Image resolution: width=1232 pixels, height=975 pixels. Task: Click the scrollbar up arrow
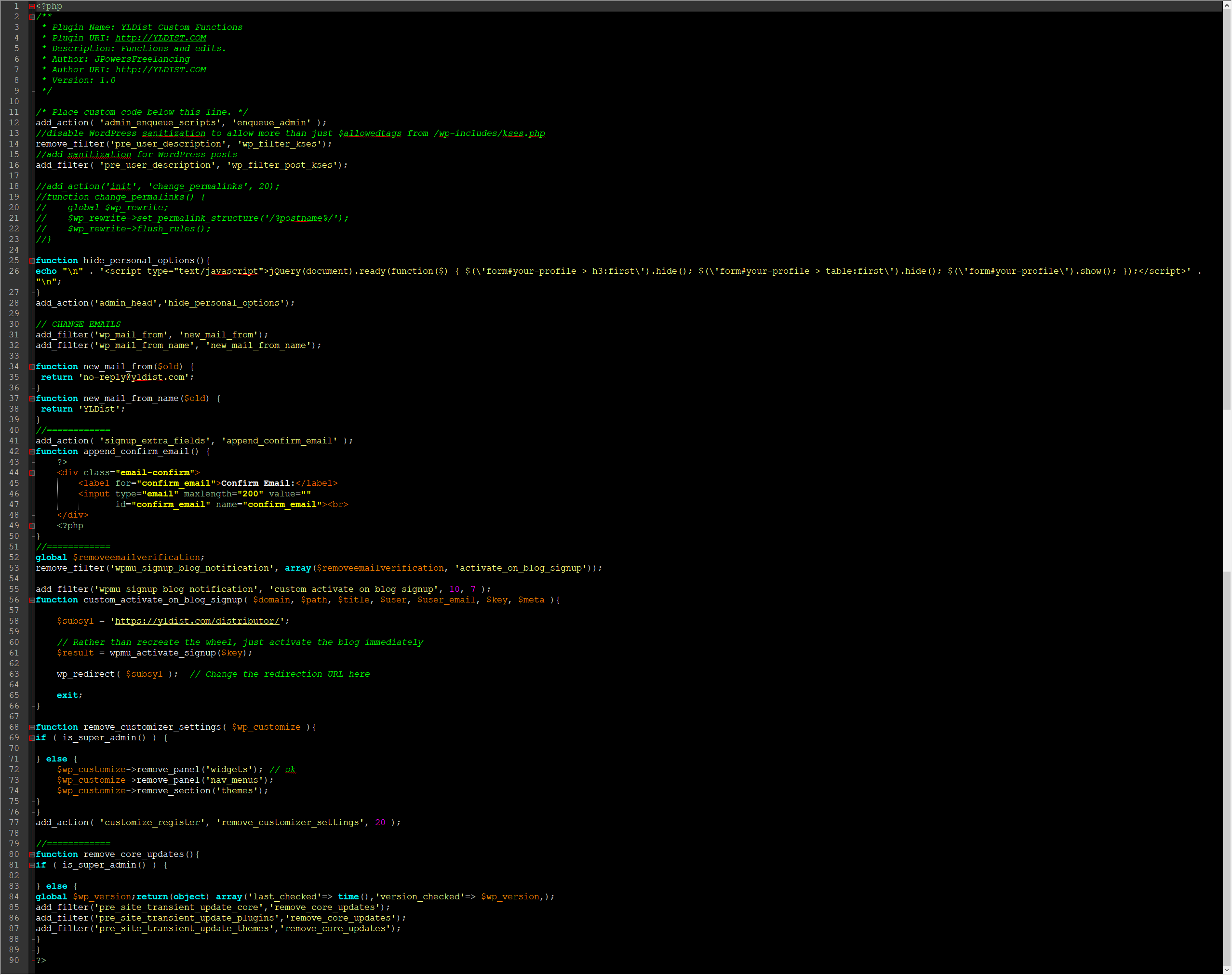click(1227, 5)
